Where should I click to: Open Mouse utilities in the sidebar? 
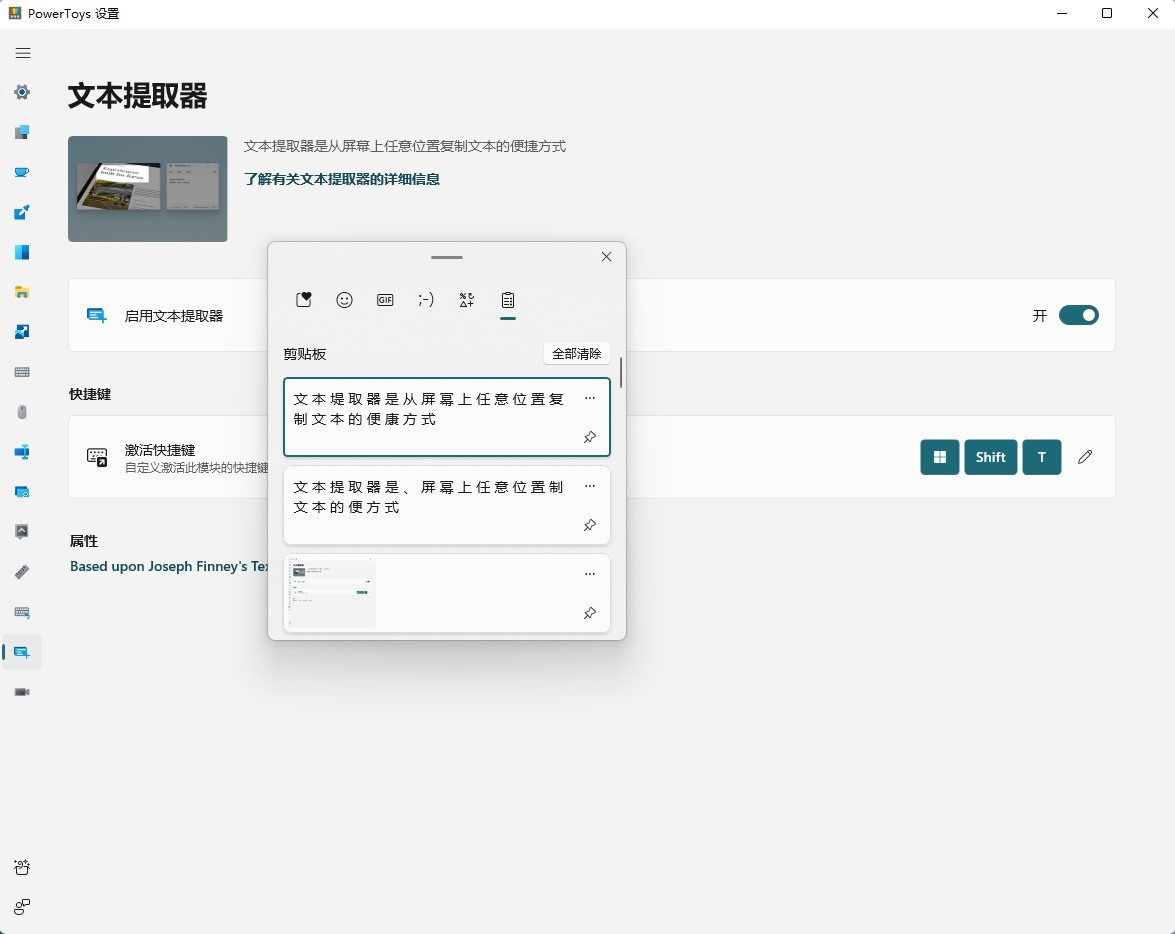pyautogui.click(x=22, y=412)
